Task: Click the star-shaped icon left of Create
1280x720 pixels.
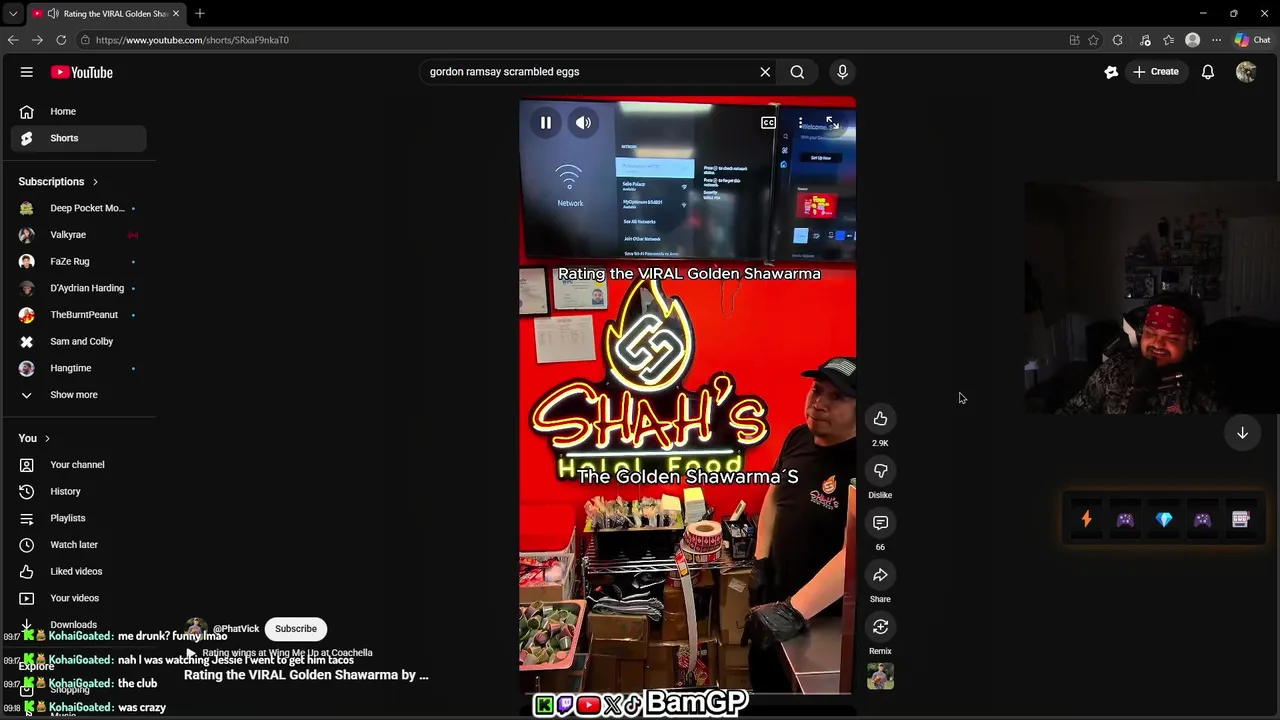Action: [1111, 72]
